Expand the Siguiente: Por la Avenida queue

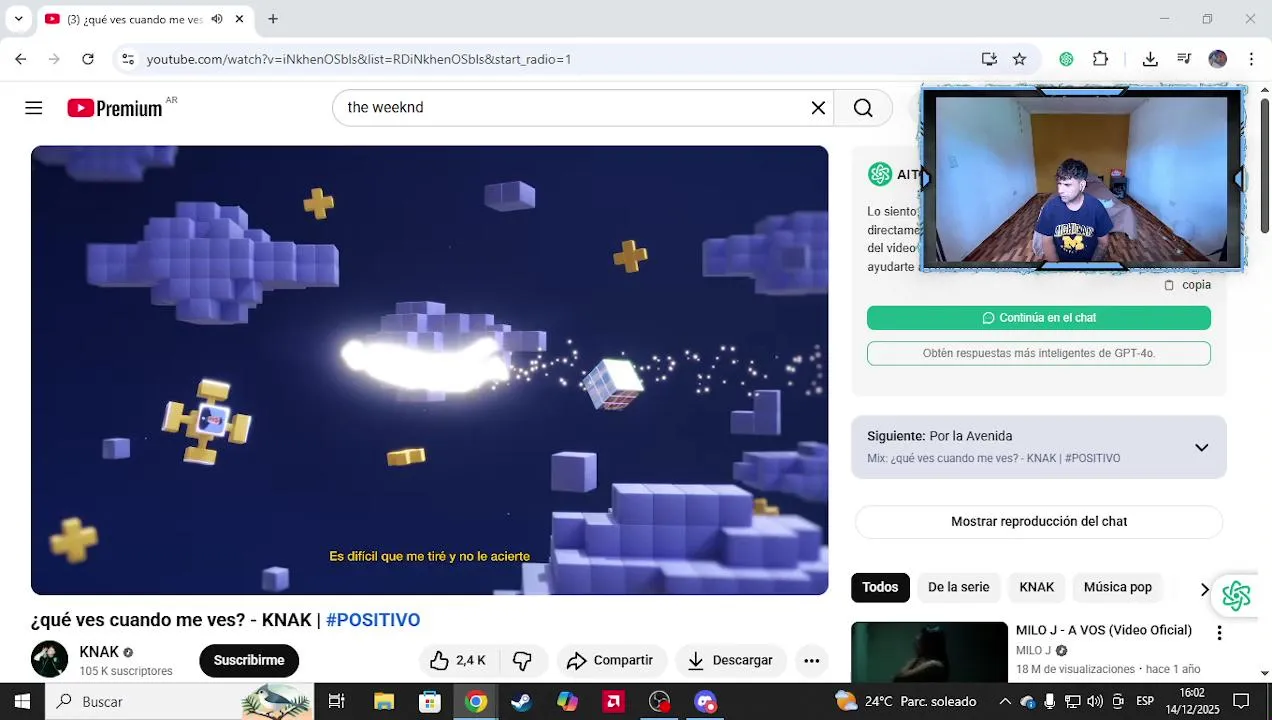pos(1202,447)
